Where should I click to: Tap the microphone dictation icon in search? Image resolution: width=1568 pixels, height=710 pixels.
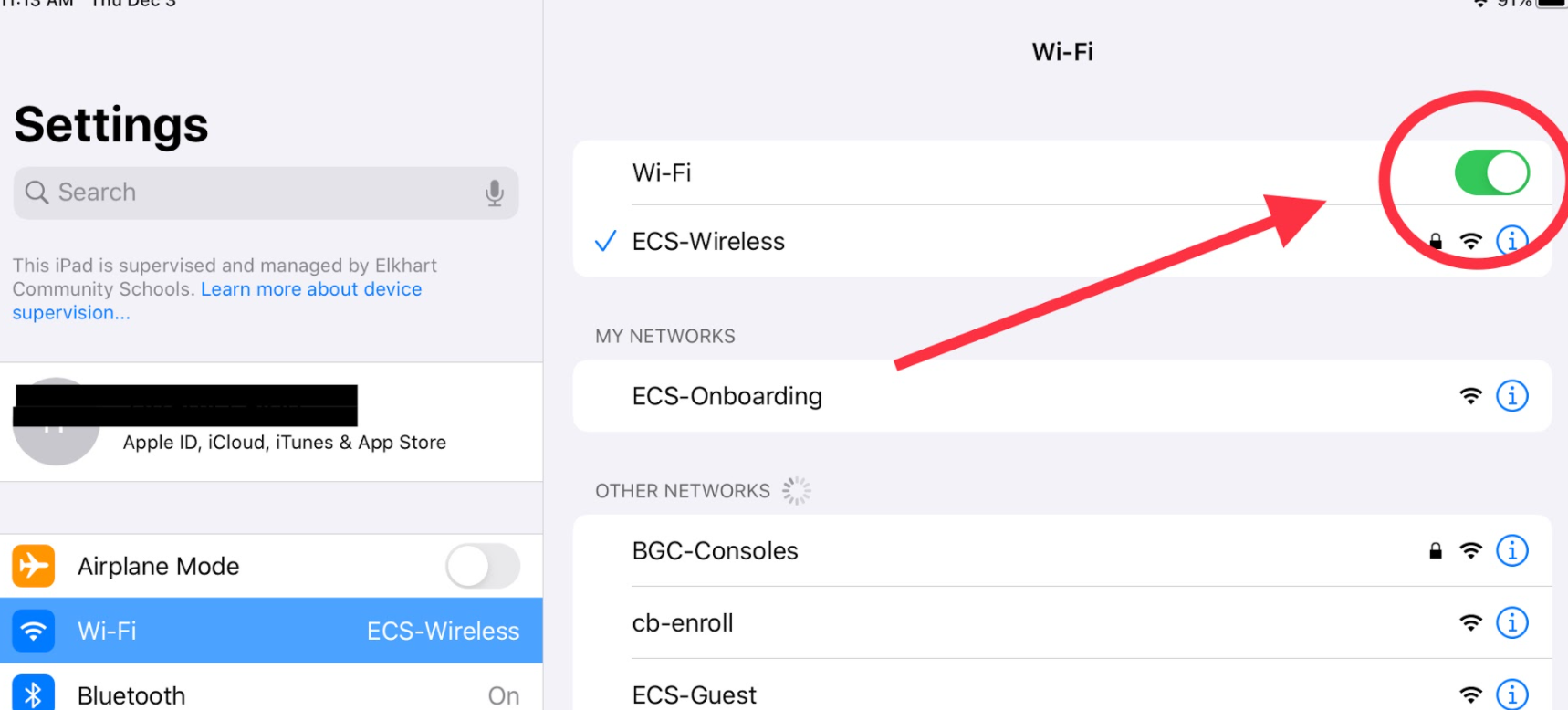(495, 193)
